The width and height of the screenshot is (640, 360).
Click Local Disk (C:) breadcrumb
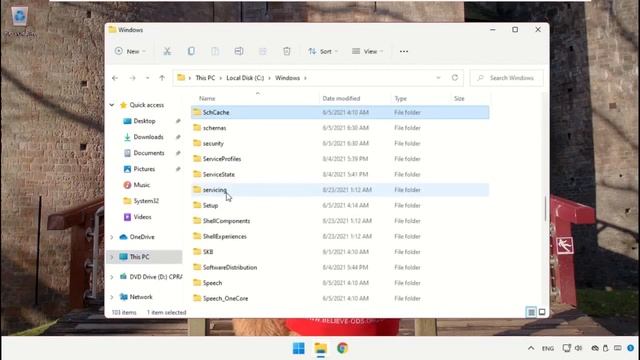coord(245,78)
